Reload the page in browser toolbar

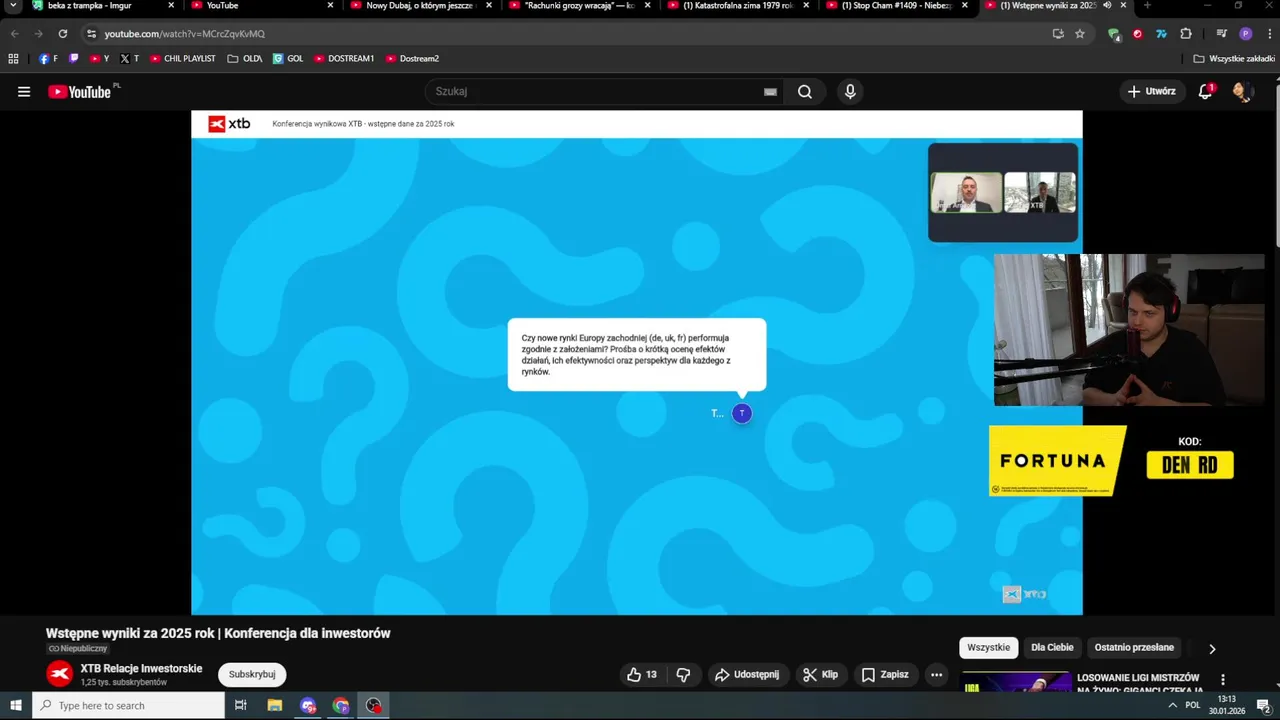[62, 33]
